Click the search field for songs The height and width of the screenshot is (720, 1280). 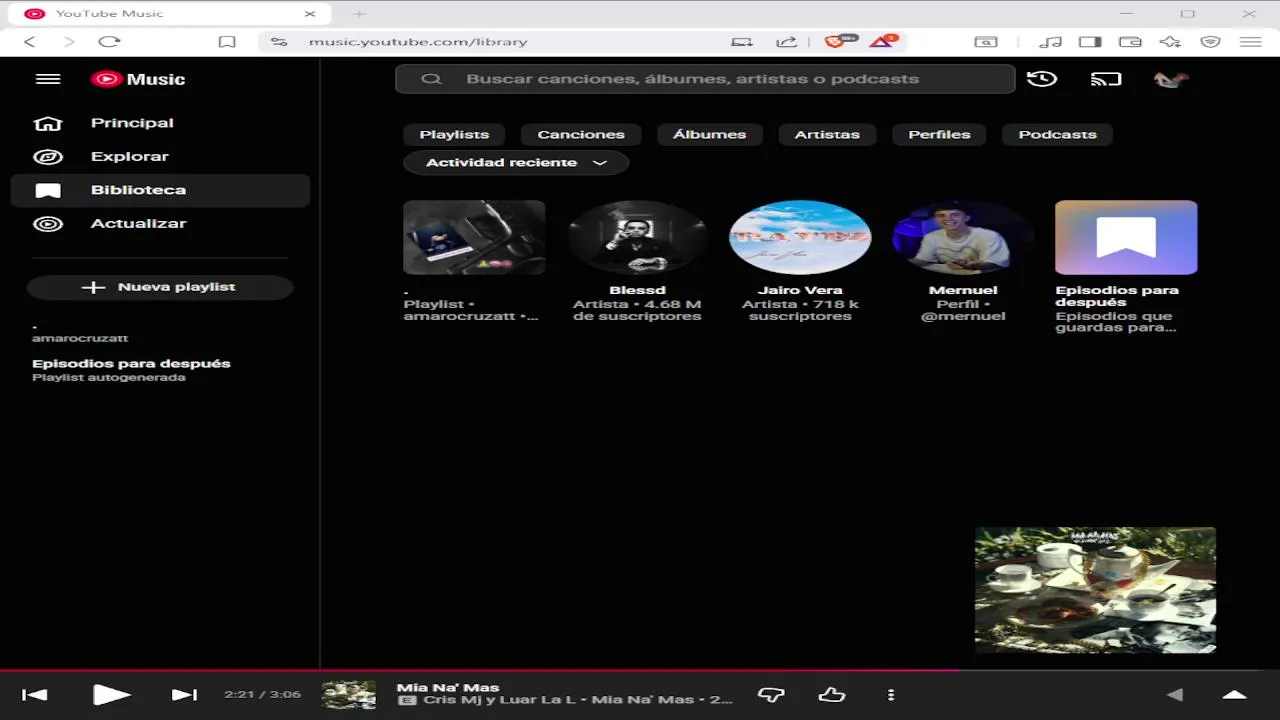[705, 79]
